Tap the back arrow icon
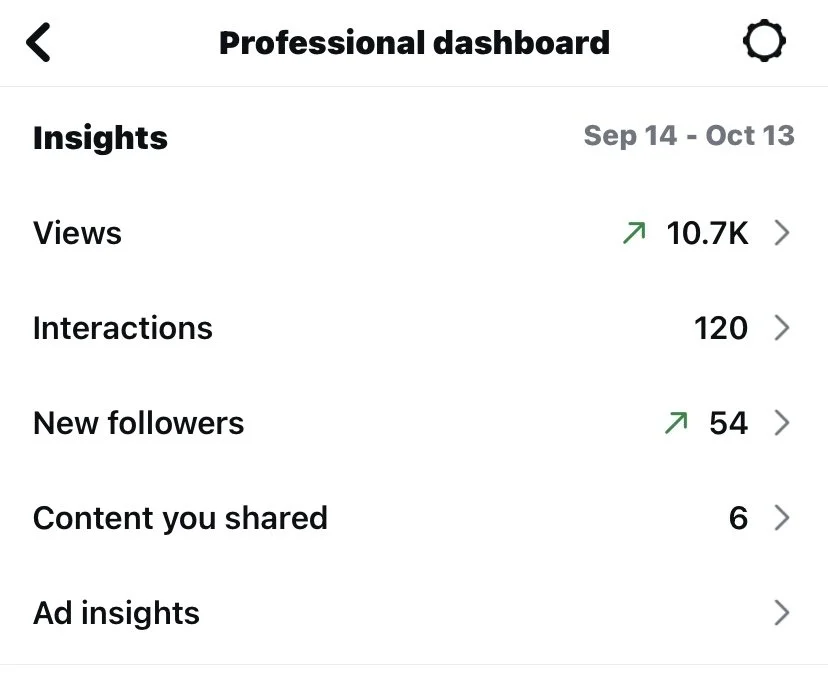This screenshot has height=697, width=828. coord(38,42)
